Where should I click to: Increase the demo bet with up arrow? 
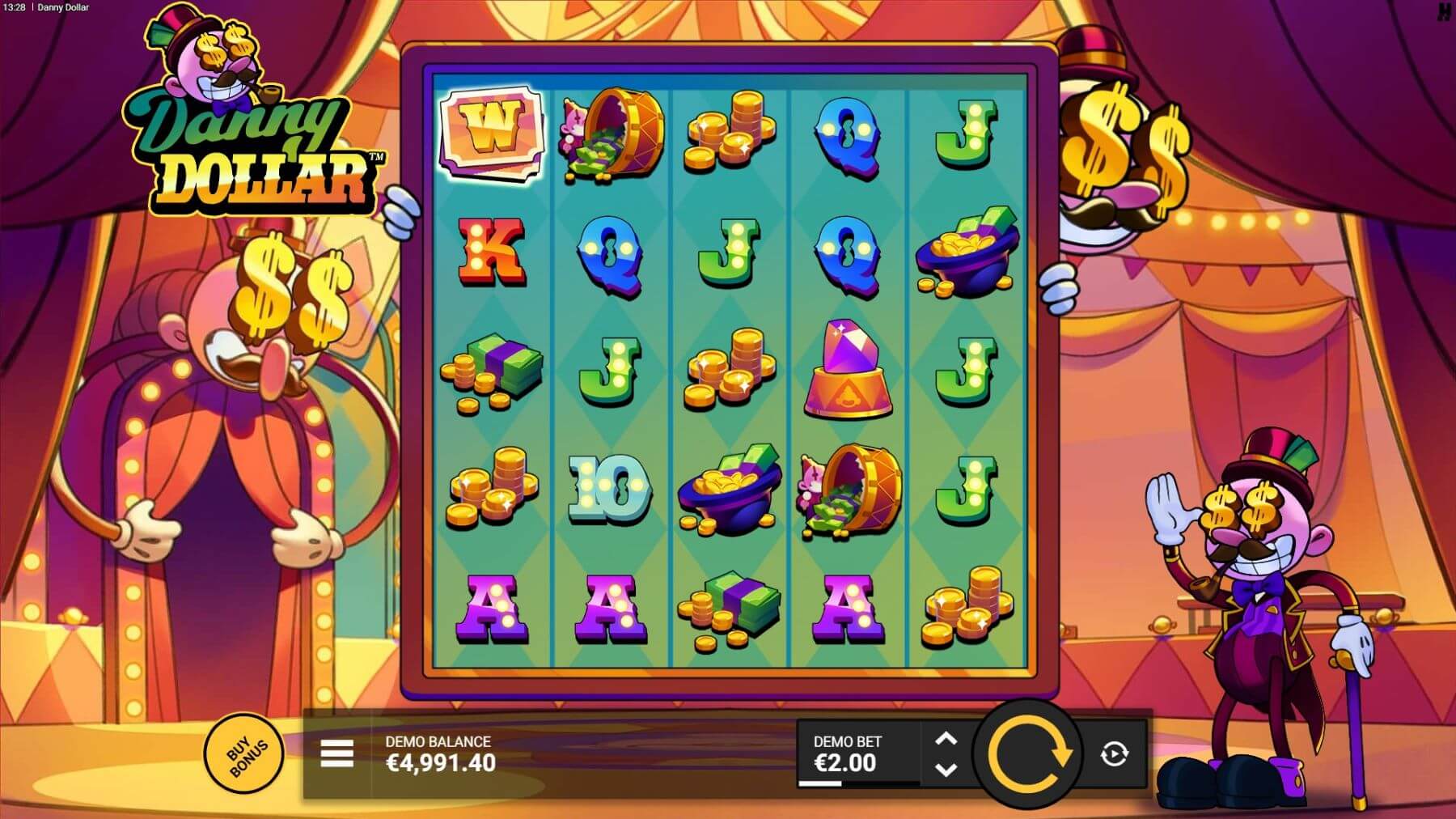tap(946, 739)
